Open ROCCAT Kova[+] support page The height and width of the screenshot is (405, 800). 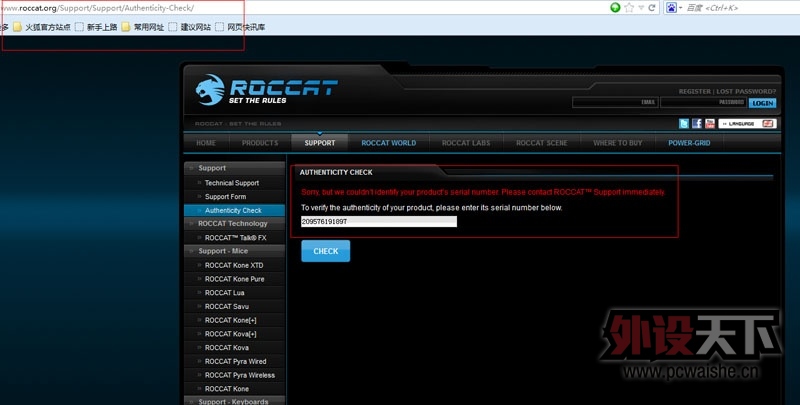[x=234, y=334]
